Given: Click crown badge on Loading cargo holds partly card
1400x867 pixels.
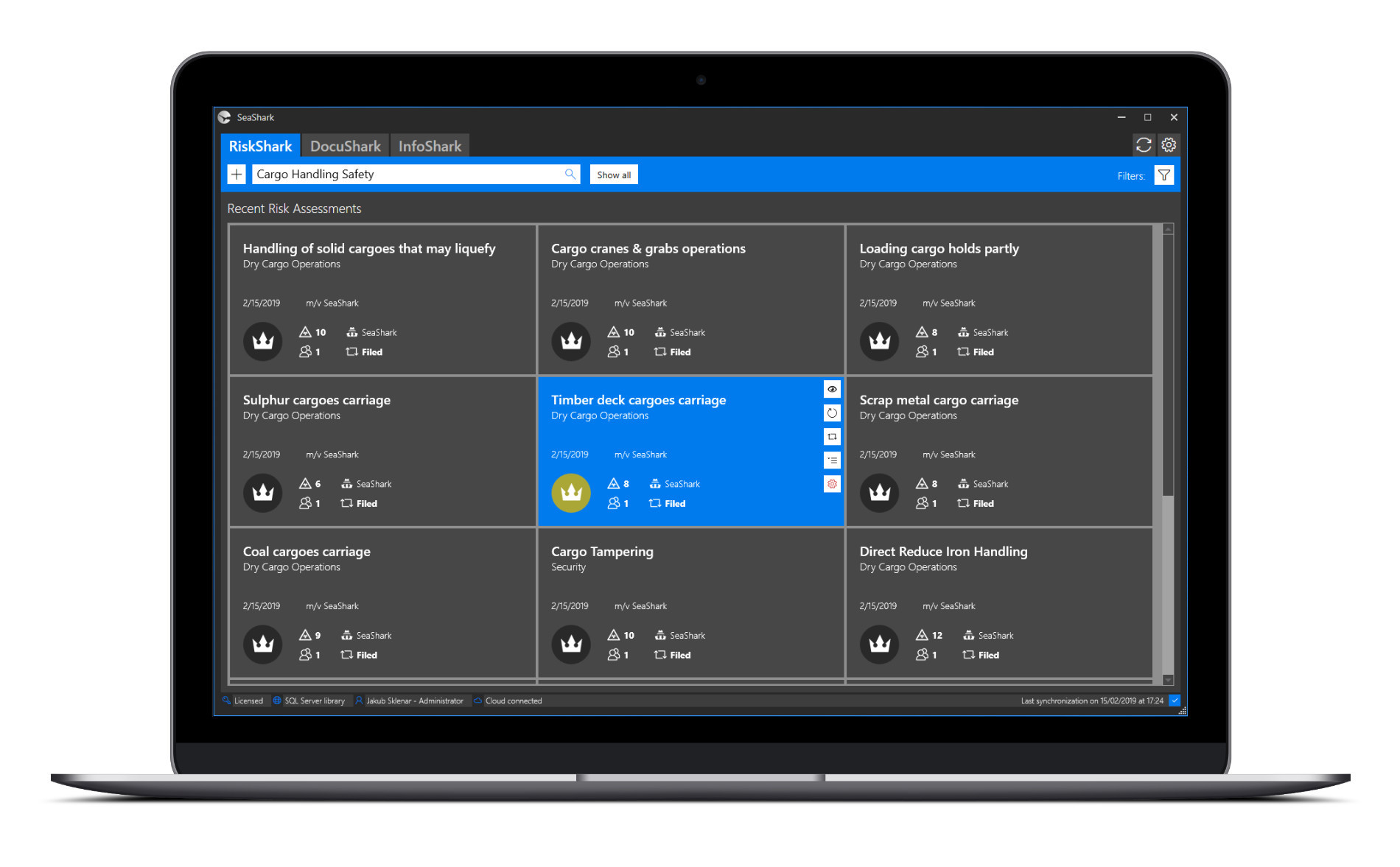Looking at the screenshot, I should 880,341.
